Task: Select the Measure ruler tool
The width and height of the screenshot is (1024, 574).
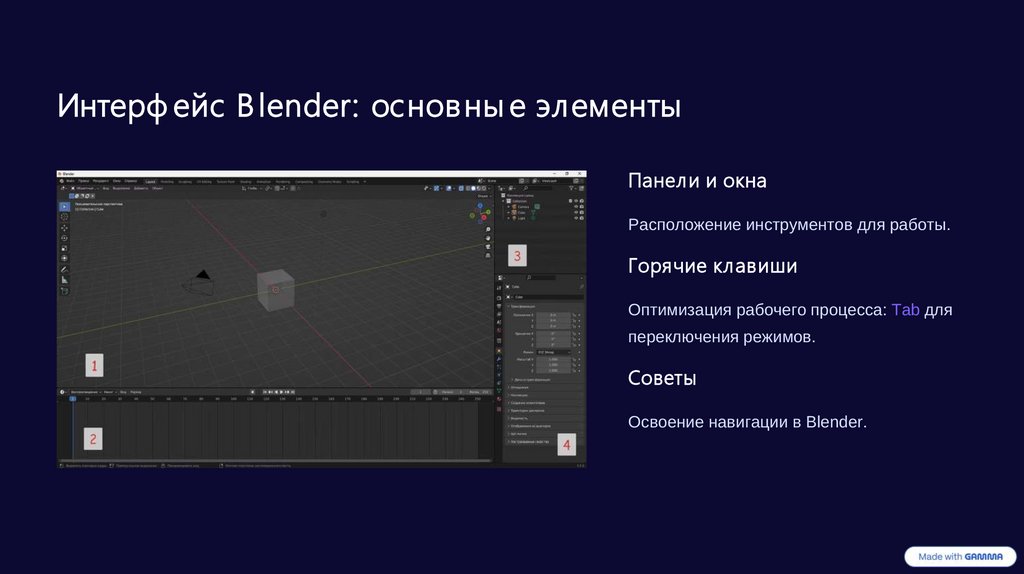Action: (64, 279)
